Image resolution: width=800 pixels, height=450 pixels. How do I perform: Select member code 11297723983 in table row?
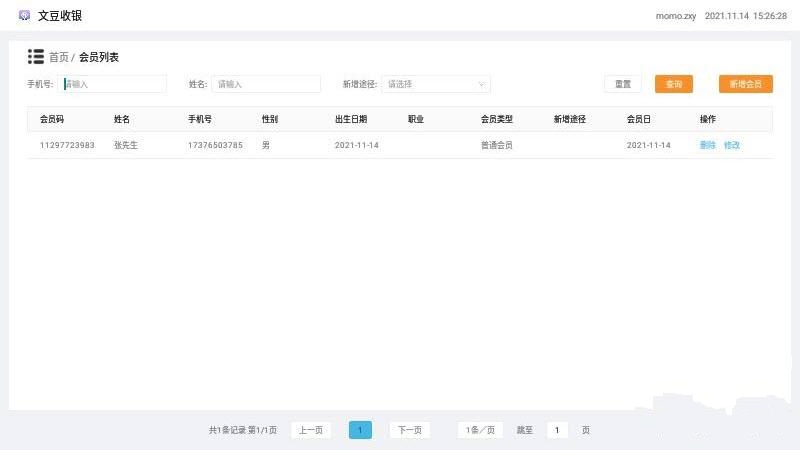67,145
